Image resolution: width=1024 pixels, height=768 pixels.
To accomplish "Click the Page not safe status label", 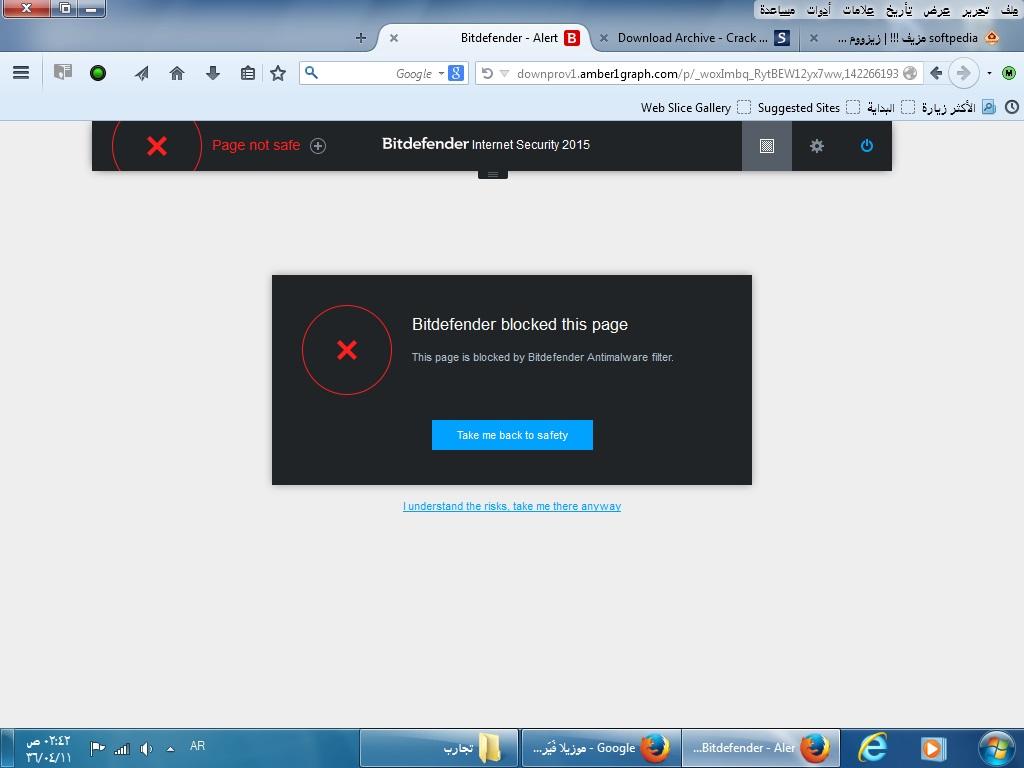I will point(256,145).
